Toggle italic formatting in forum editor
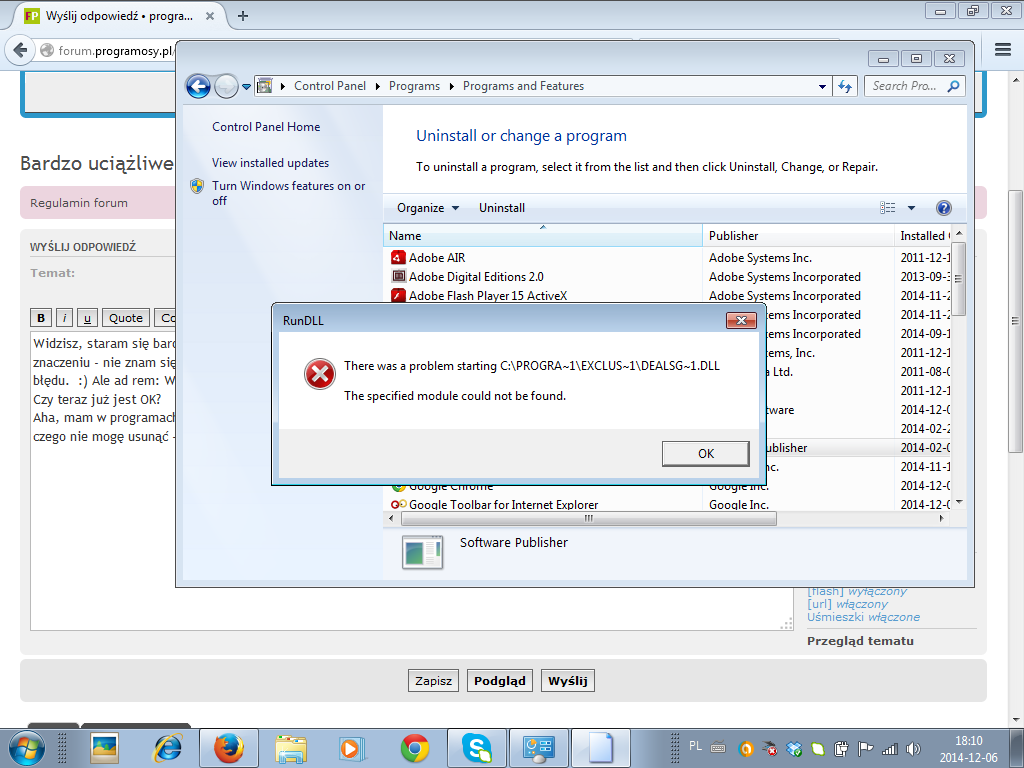 (x=64, y=318)
